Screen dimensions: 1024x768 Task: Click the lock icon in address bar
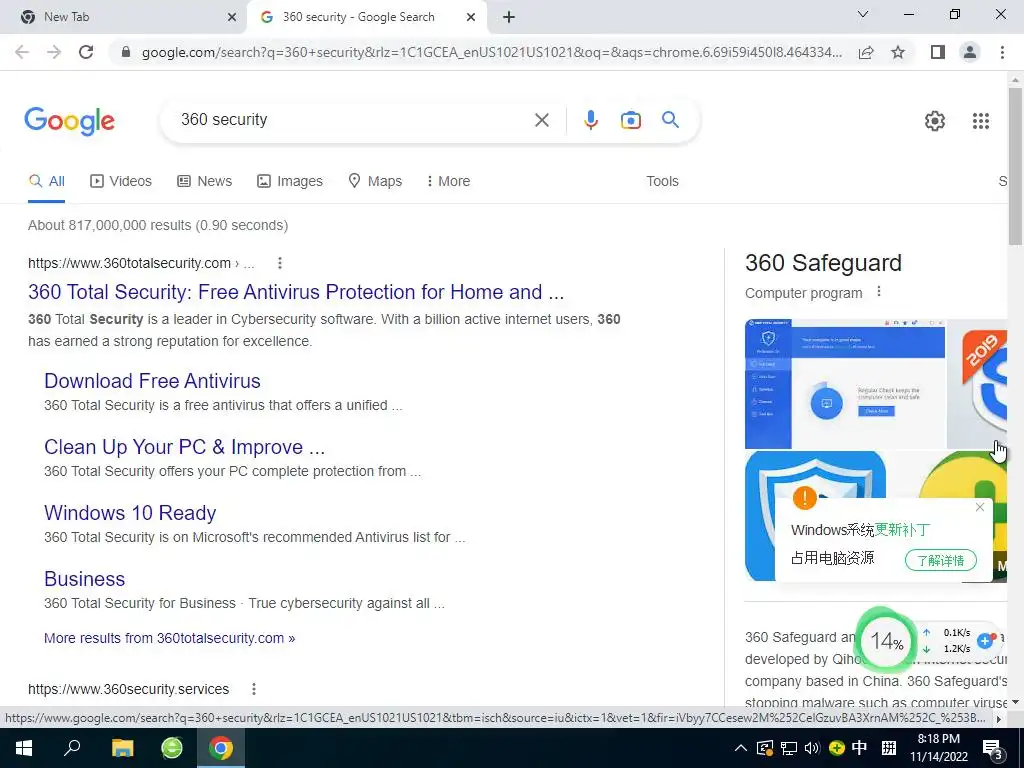(126, 52)
